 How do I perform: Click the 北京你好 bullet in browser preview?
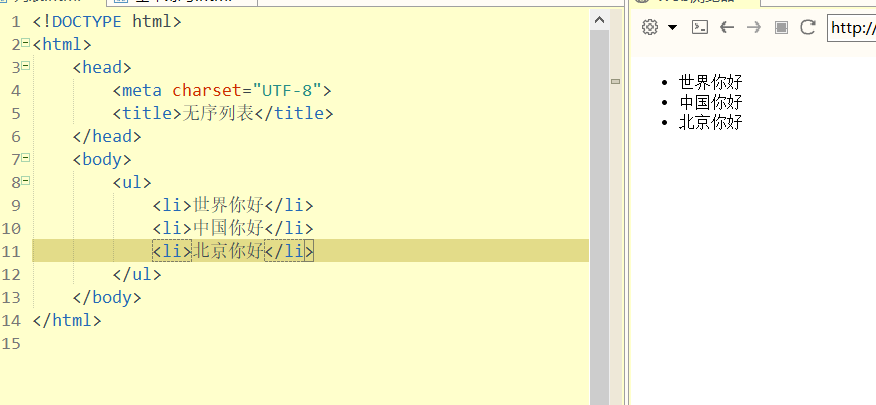pyautogui.click(x=711, y=122)
